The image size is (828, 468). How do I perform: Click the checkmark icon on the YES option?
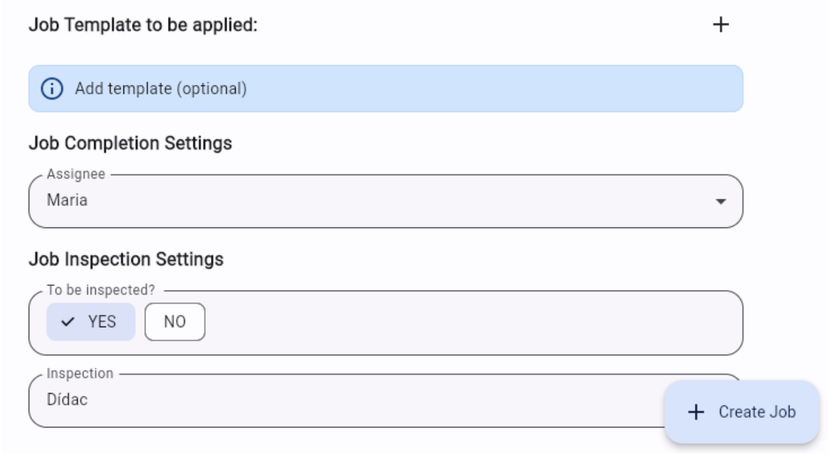tap(68, 322)
